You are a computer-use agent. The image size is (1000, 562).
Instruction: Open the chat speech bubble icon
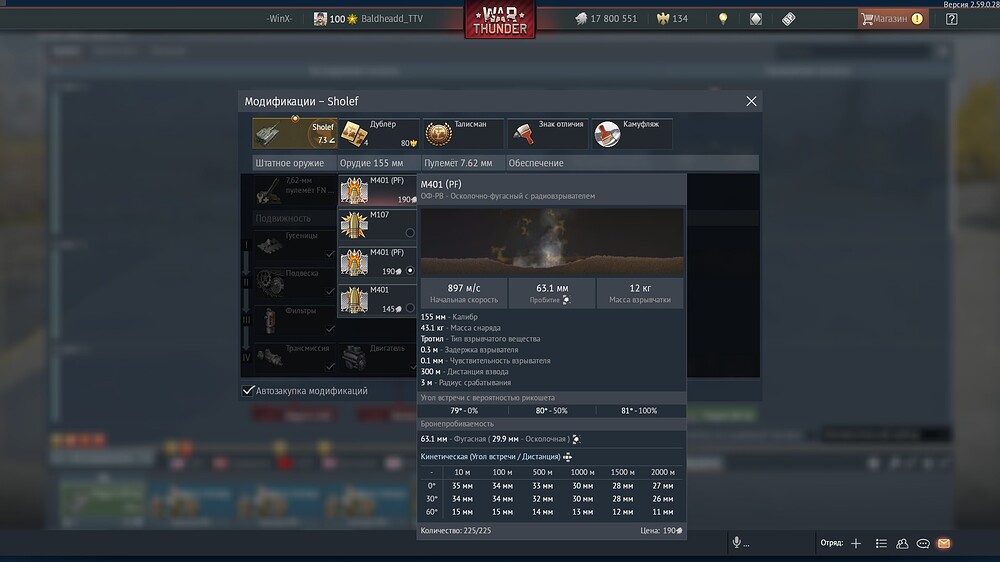(x=923, y=543)
